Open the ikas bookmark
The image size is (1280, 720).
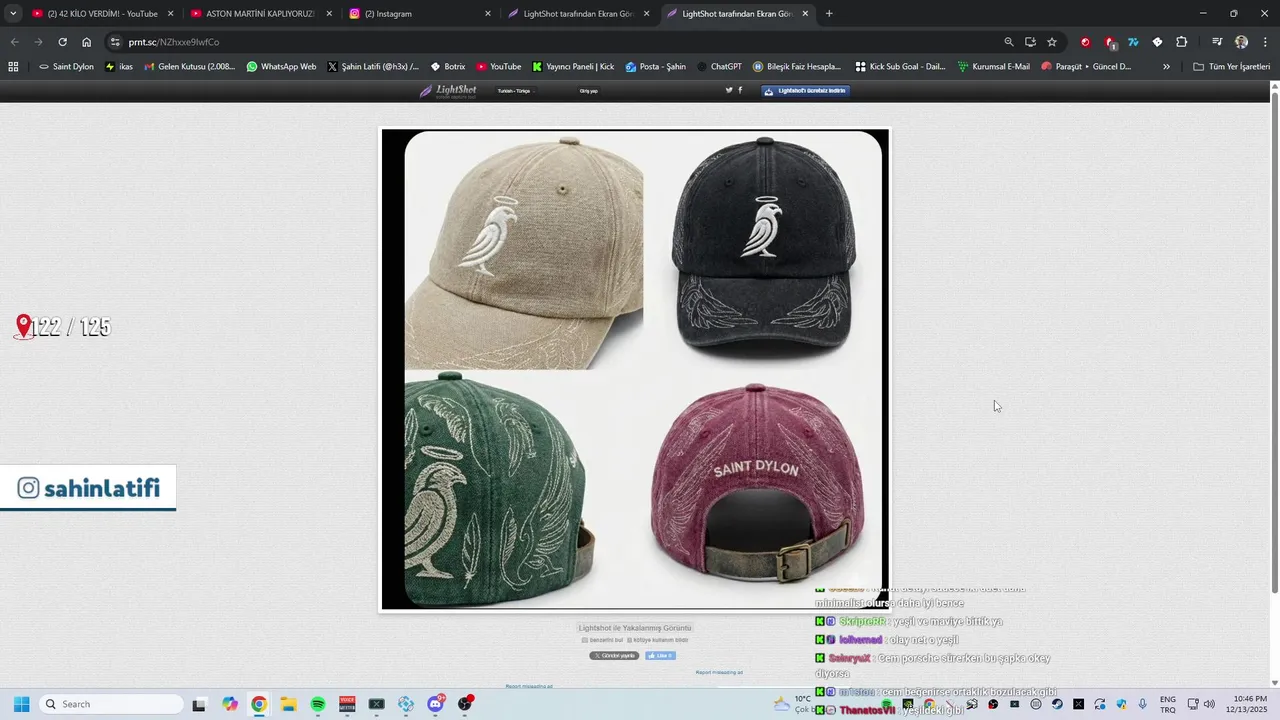tap(119, 67)
